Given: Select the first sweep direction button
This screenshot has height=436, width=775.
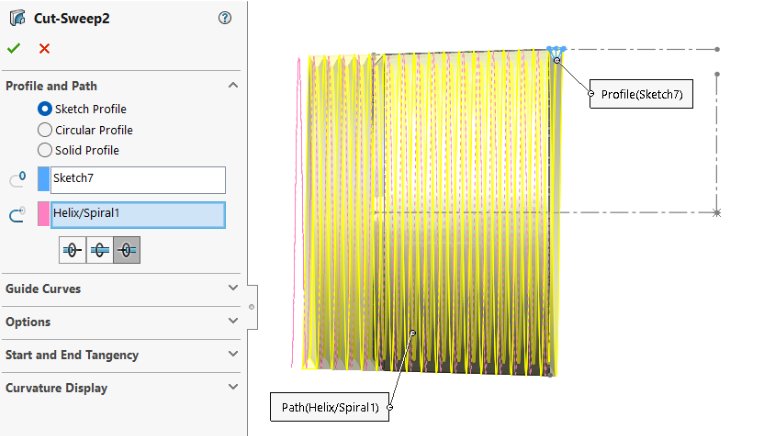Looking at the screenshot, I should (72, 250).
